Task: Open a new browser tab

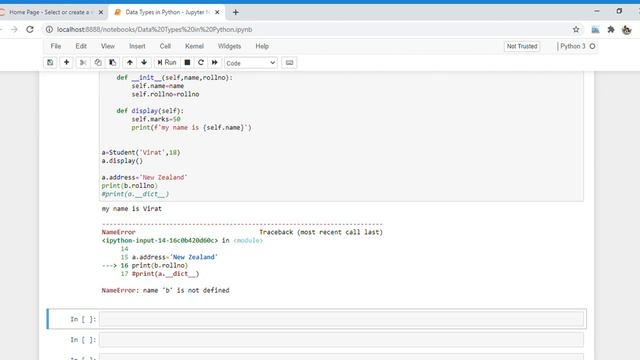Action: (x=236, y=12)
